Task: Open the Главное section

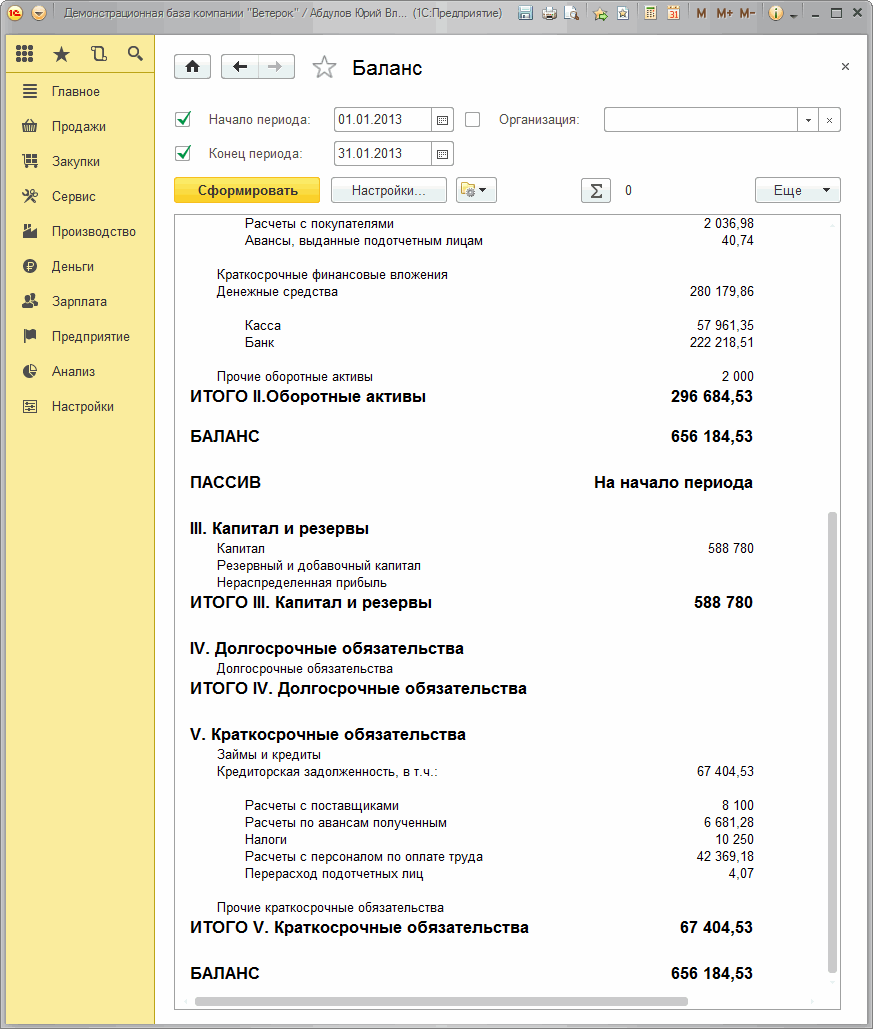Action: 81,91
